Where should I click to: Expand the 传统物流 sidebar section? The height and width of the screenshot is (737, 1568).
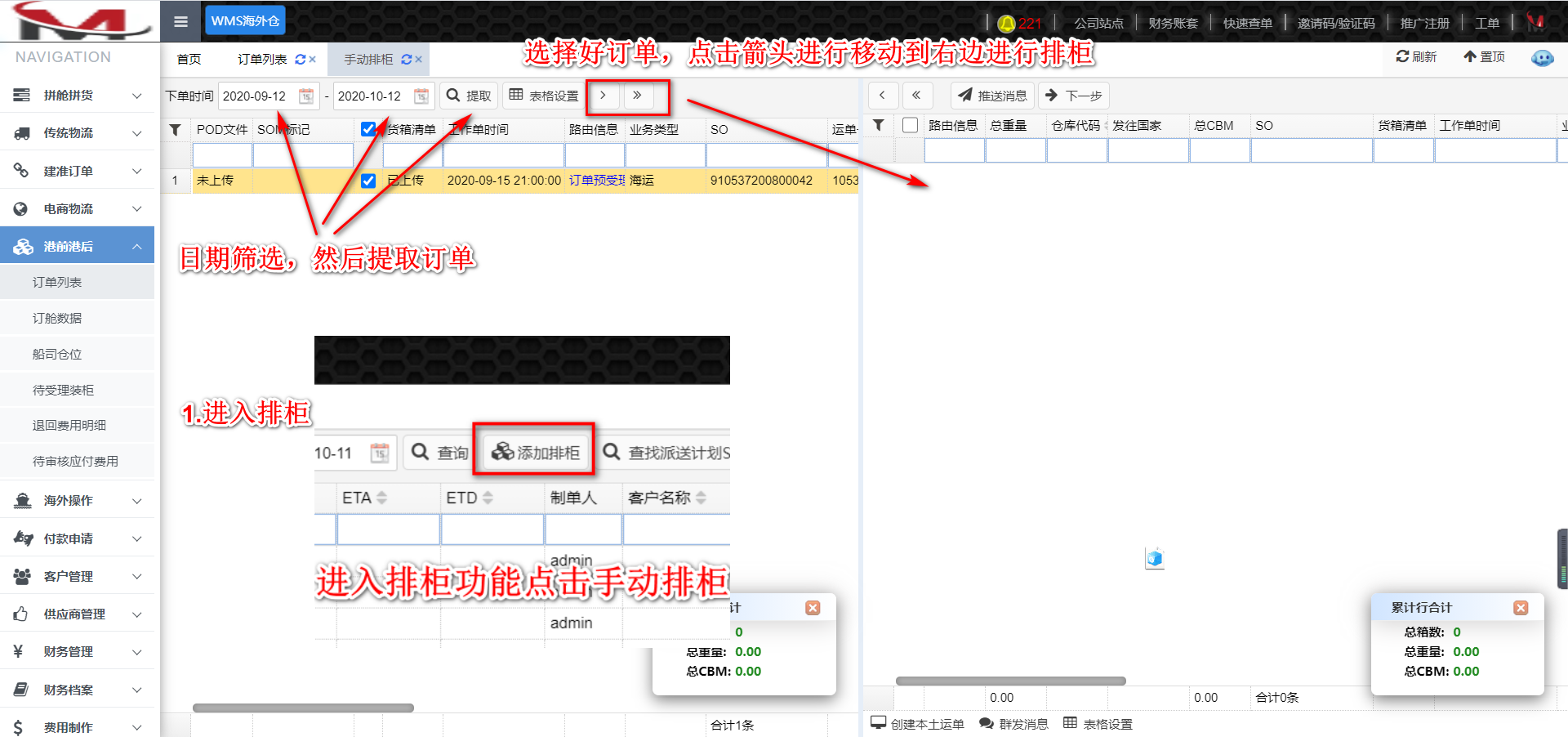(x=78, y=133)
